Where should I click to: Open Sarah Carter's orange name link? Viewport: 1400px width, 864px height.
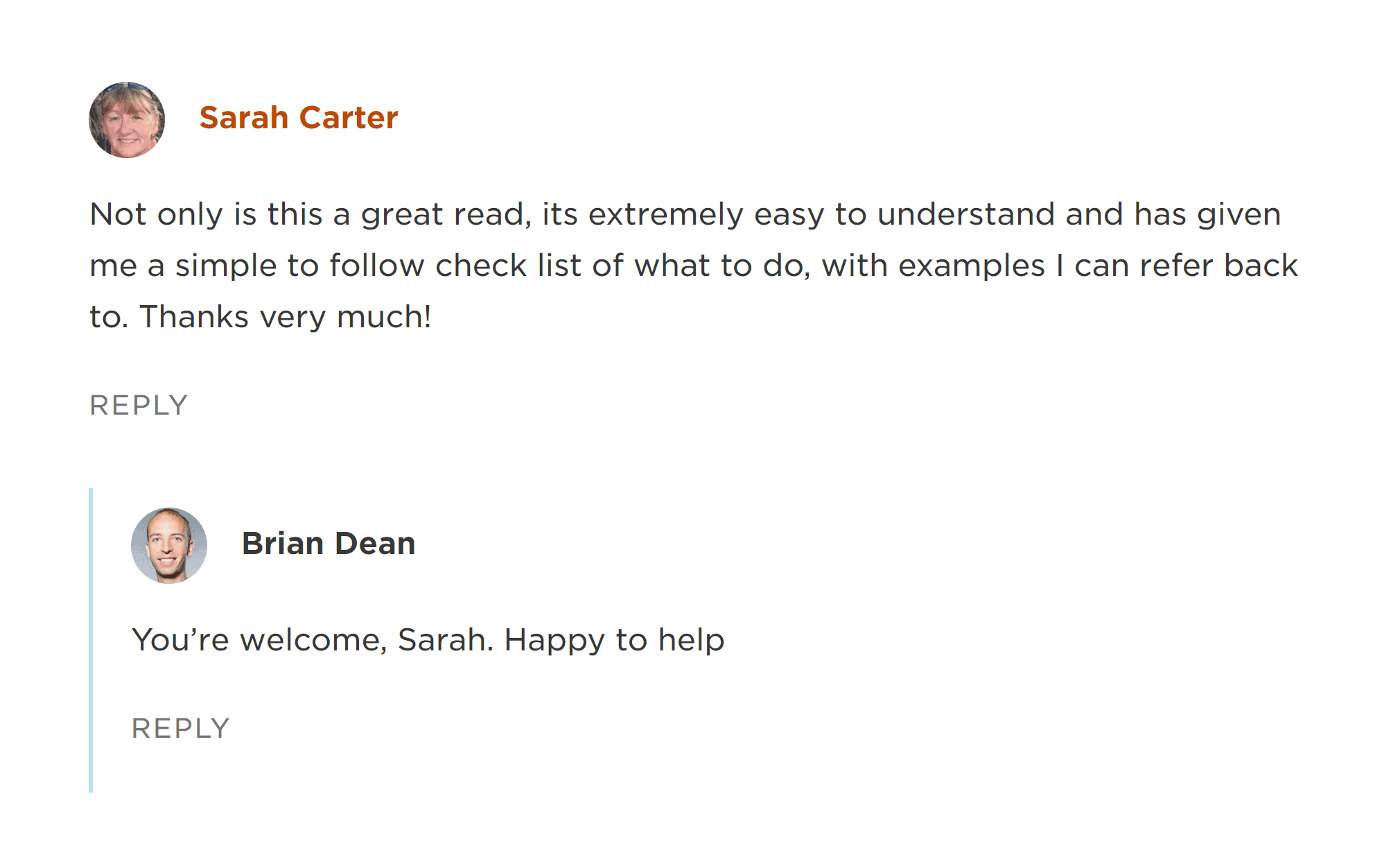tap(299, 118)
